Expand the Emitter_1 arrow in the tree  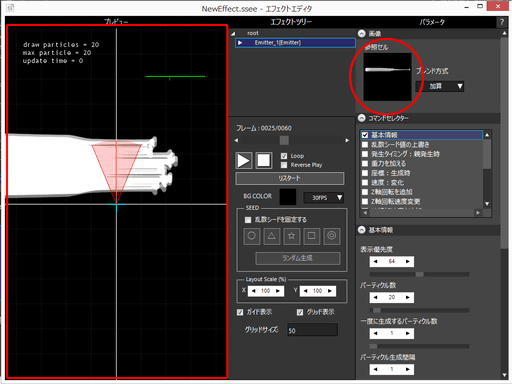coord(240,43)
